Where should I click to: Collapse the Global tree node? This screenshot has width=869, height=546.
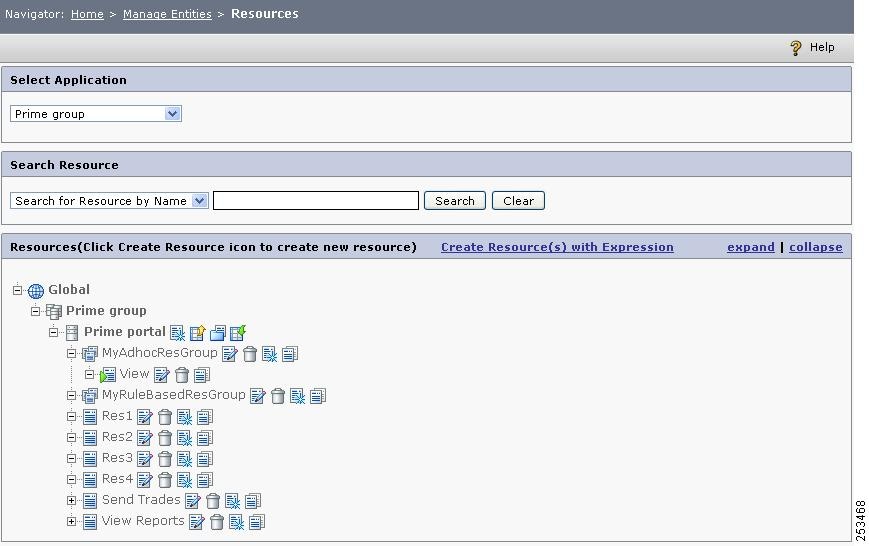(x=17, y=290)
